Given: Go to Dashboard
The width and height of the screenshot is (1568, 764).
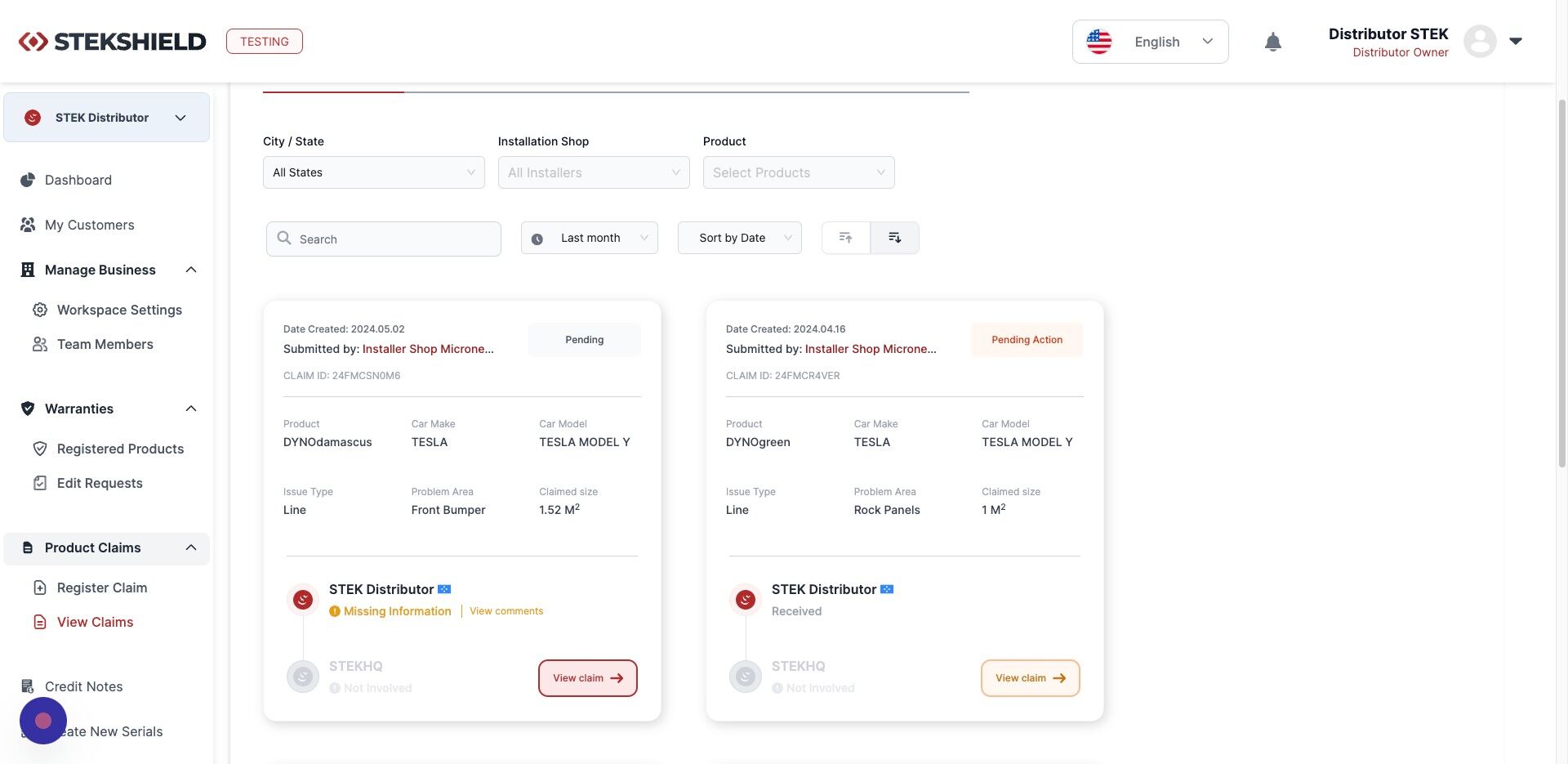Looking at the screenshot, I should 78,180.
